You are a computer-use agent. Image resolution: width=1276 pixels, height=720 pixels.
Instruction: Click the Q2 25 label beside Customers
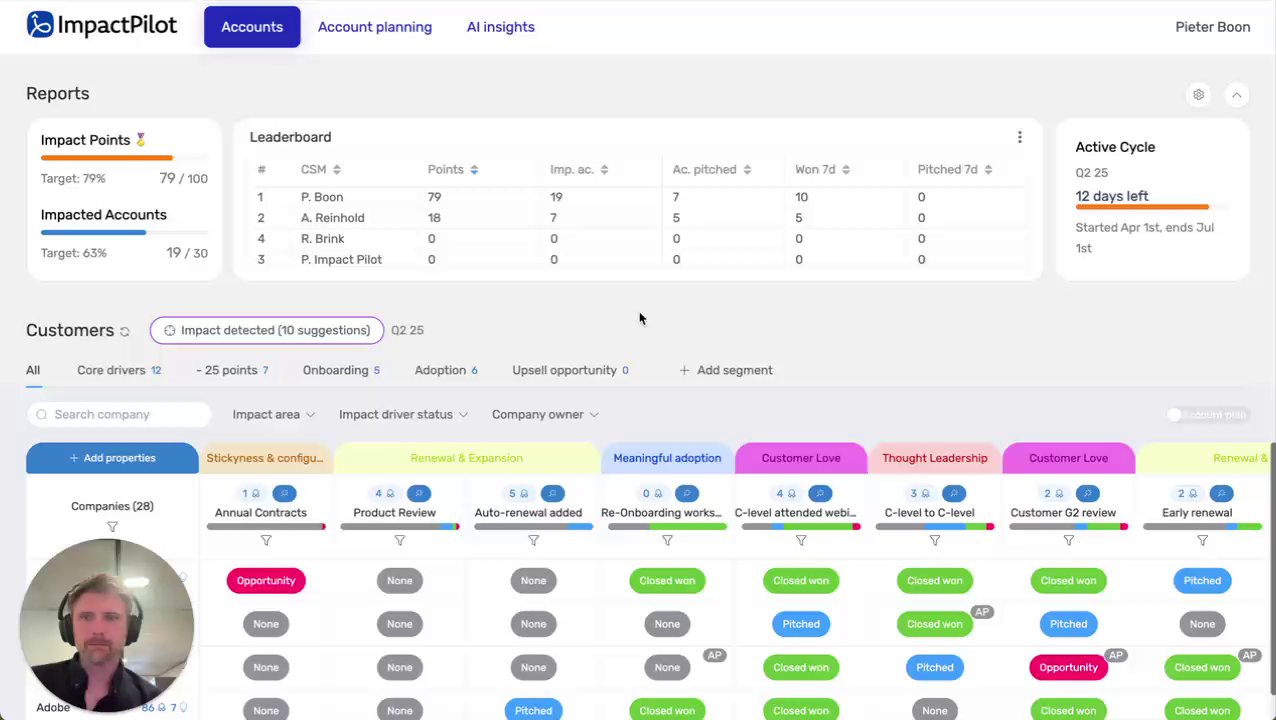[x=407, y=330]
